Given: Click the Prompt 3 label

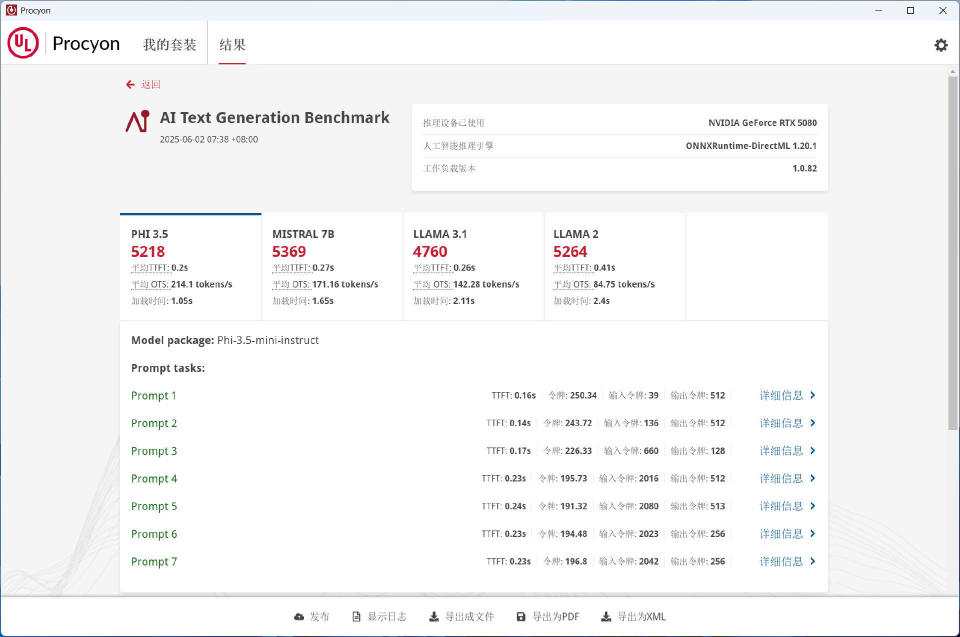Looking at the screenshot, I should tap(154, 451).
